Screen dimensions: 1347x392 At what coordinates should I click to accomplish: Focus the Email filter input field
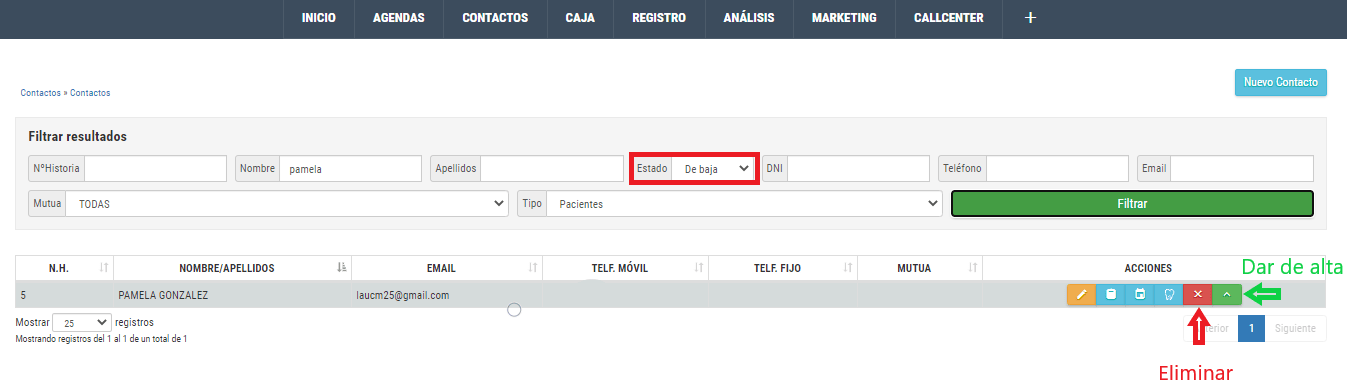coord(1242,169)
